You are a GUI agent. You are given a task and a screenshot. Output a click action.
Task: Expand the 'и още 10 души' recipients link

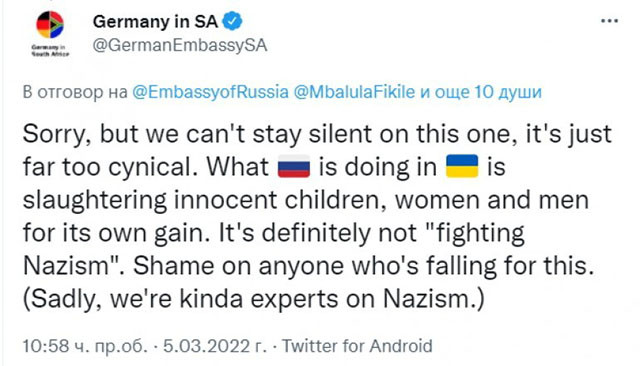point(480,92)
